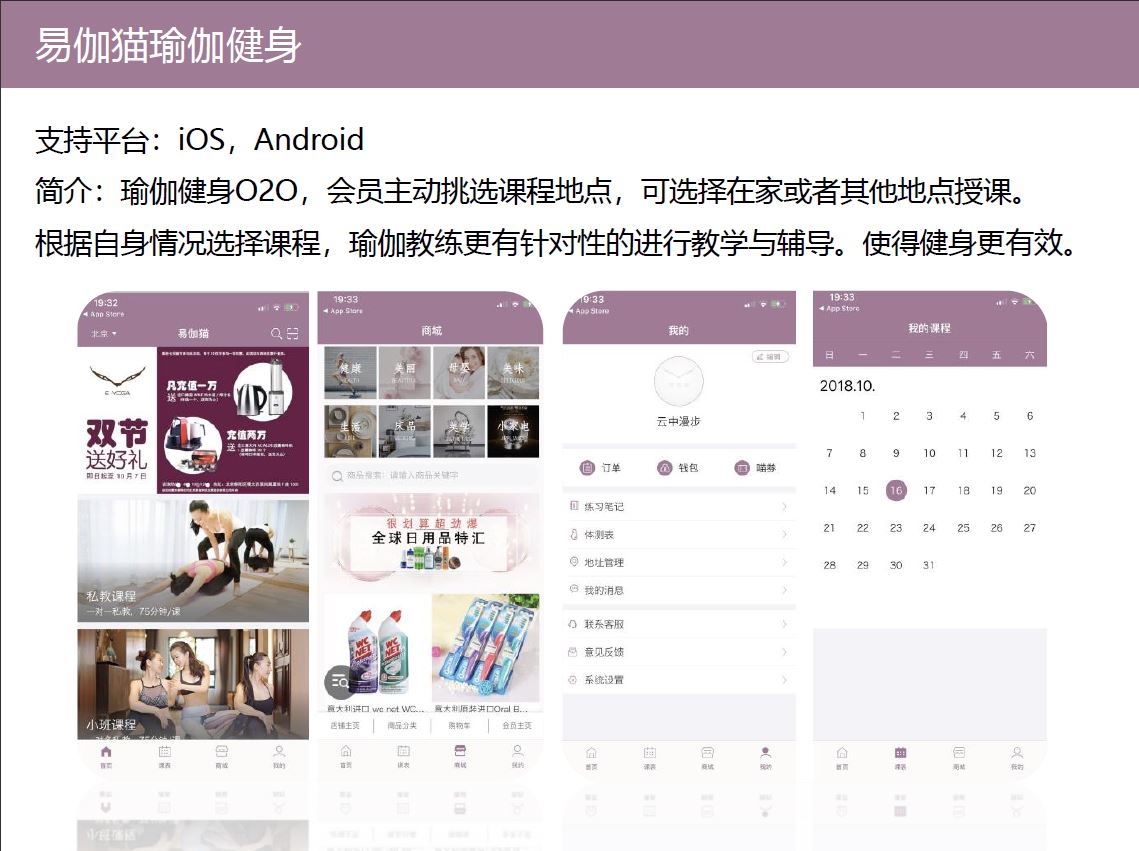Open the 订单 orders icon
This screenshot has width=1139, height=851.
587,468
